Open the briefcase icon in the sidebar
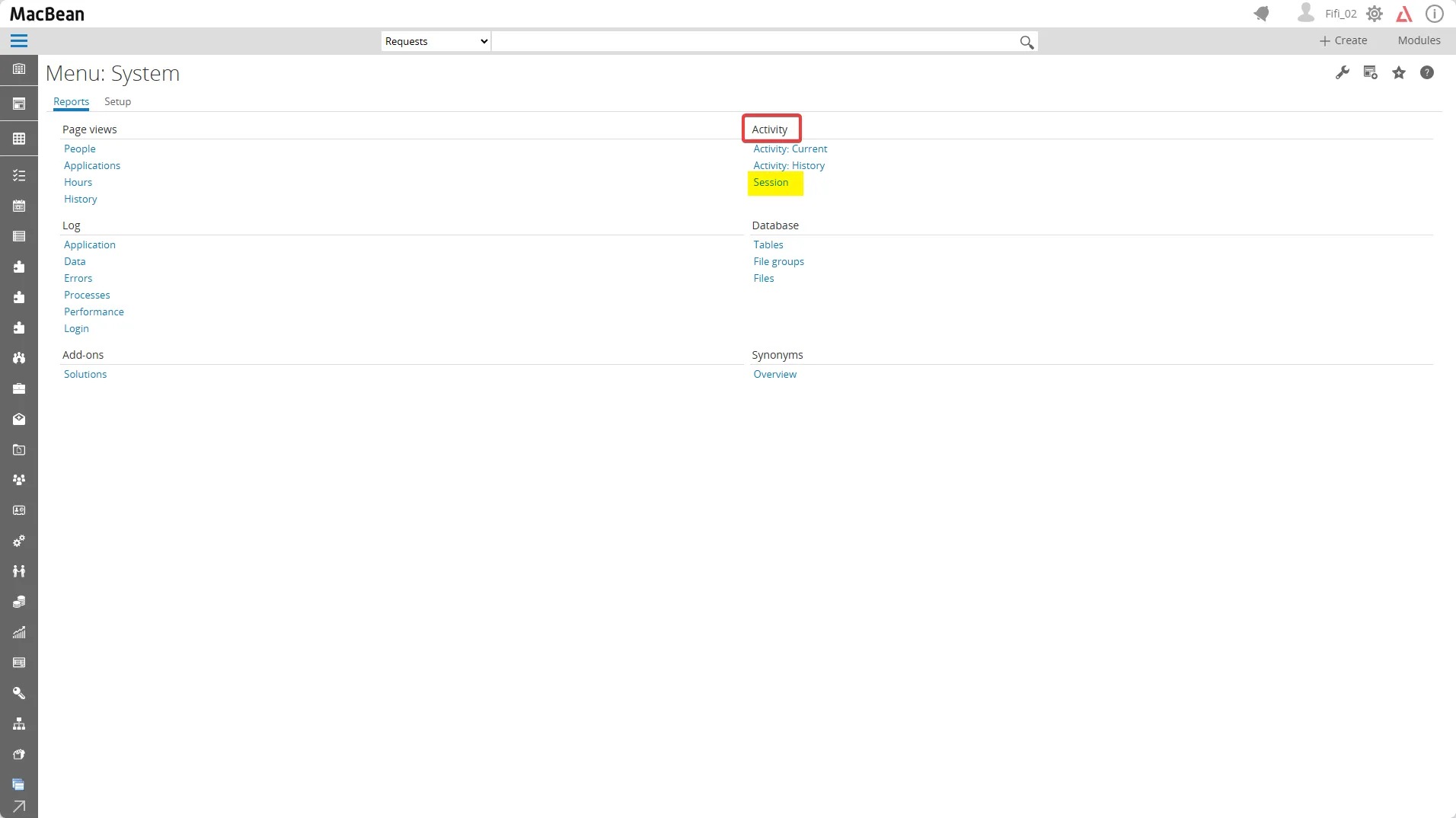The width and height of the screenshot is (1456, 818). point(19,388)
